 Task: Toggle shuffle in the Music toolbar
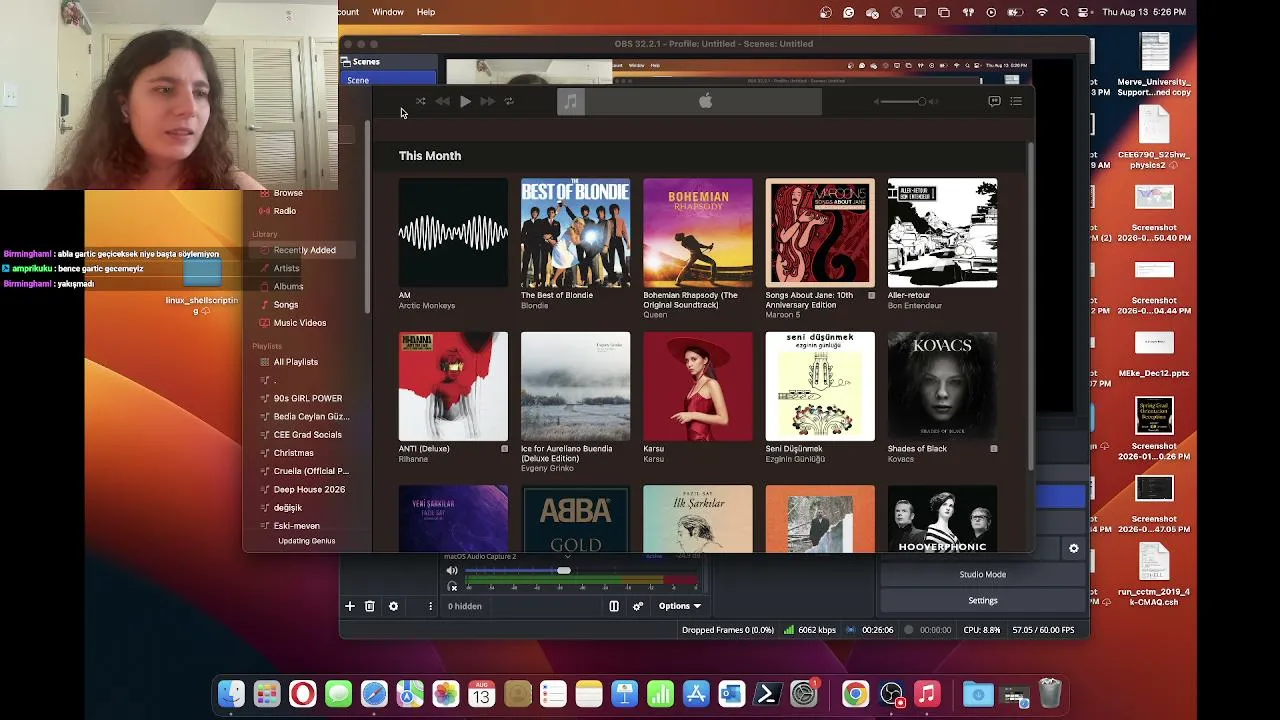[x=420, y=101]
